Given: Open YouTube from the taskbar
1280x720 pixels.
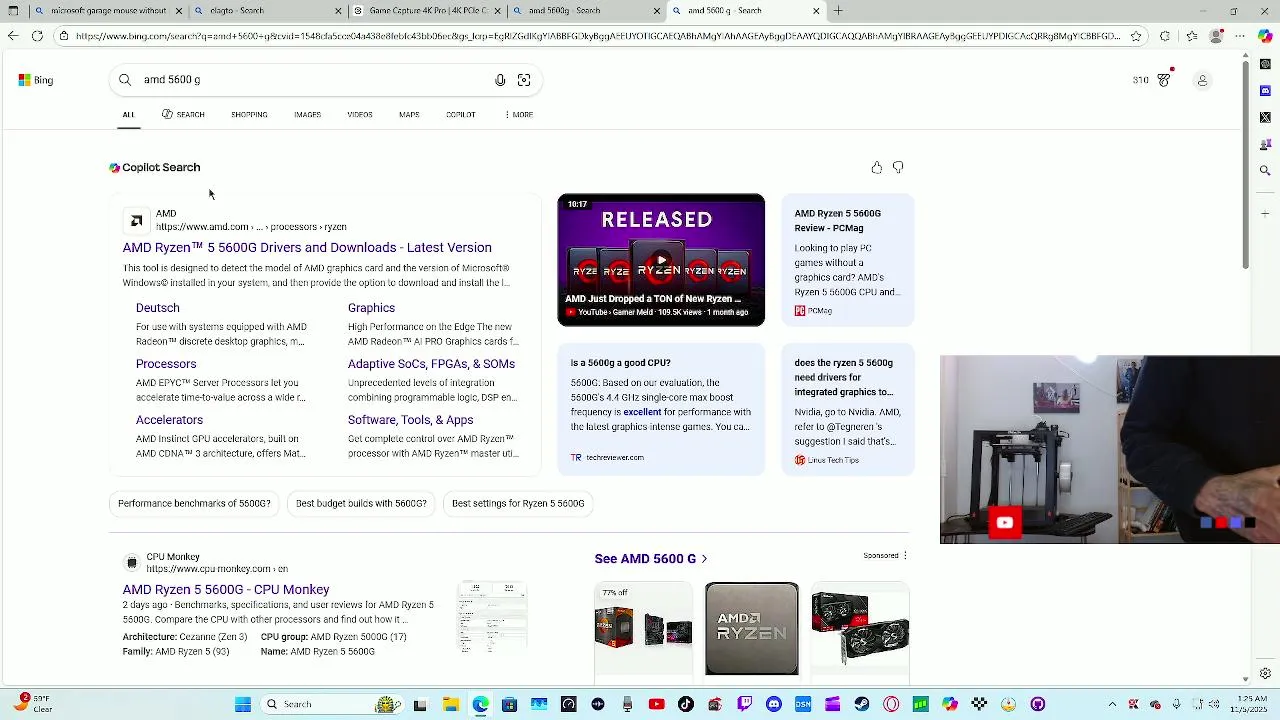Looking at the screenshot, I should (x=656, y=704).
